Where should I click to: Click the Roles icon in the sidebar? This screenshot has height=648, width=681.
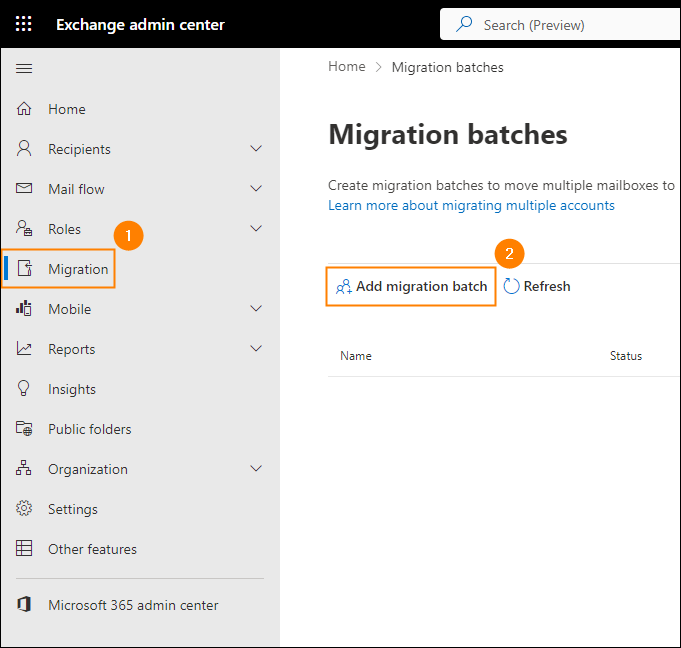pyautogui.click(x=24, y=228)
